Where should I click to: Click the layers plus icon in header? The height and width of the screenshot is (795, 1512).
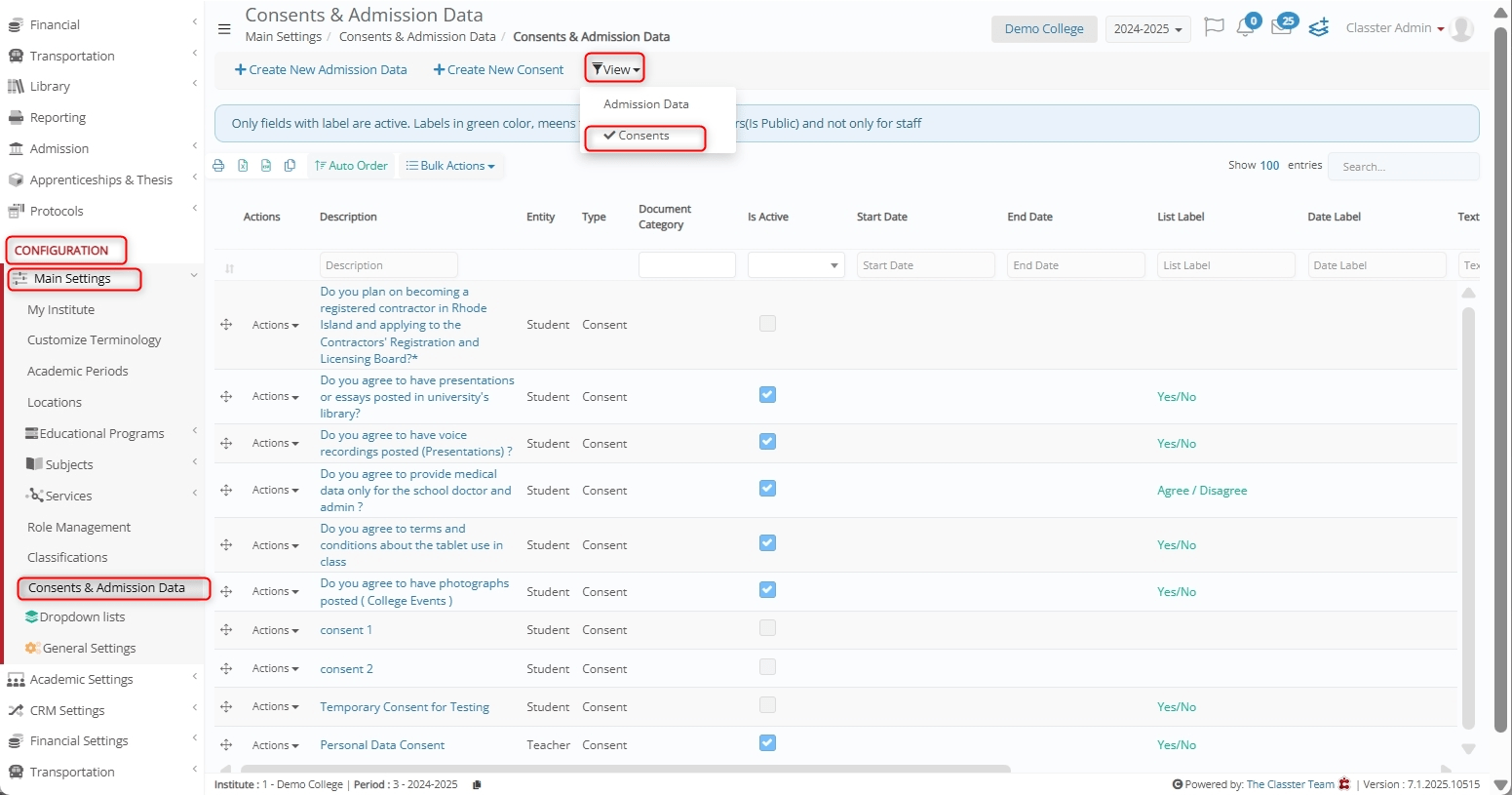(1319, 28)
